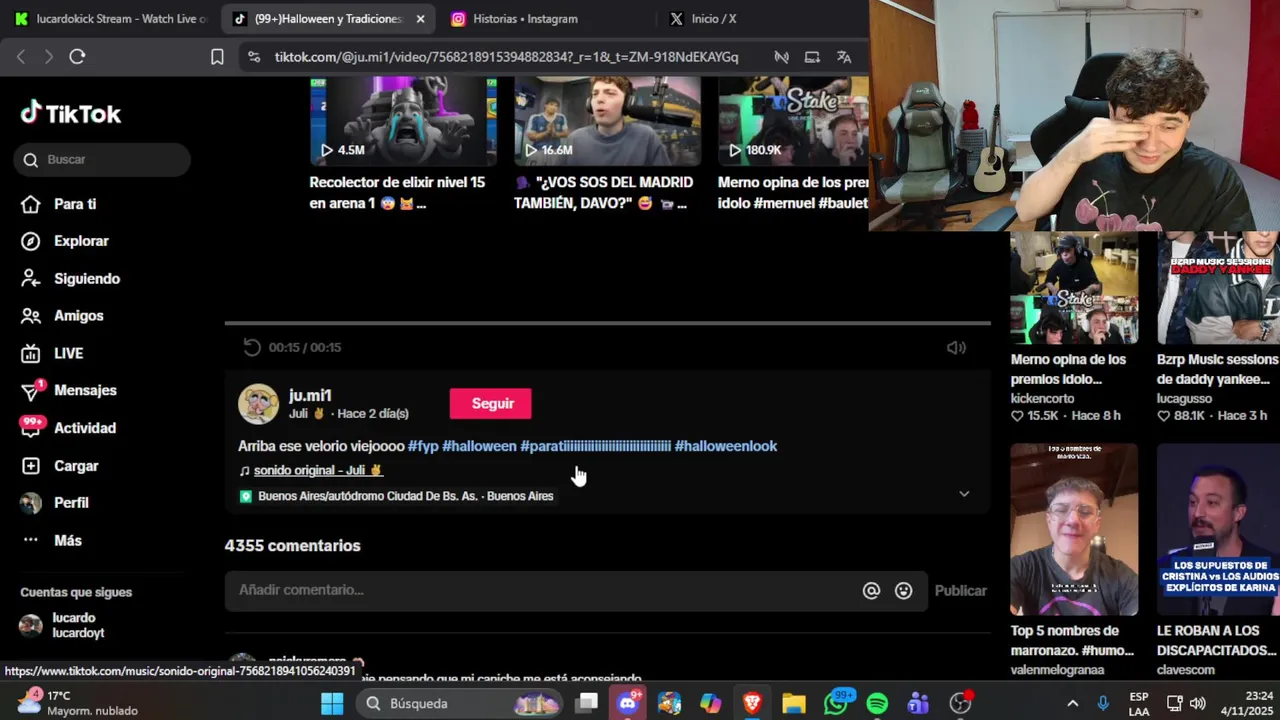Close the Halloween y Tradiciones TikTok tab
Screen dimensions: 1280x720
click(420, 19)
